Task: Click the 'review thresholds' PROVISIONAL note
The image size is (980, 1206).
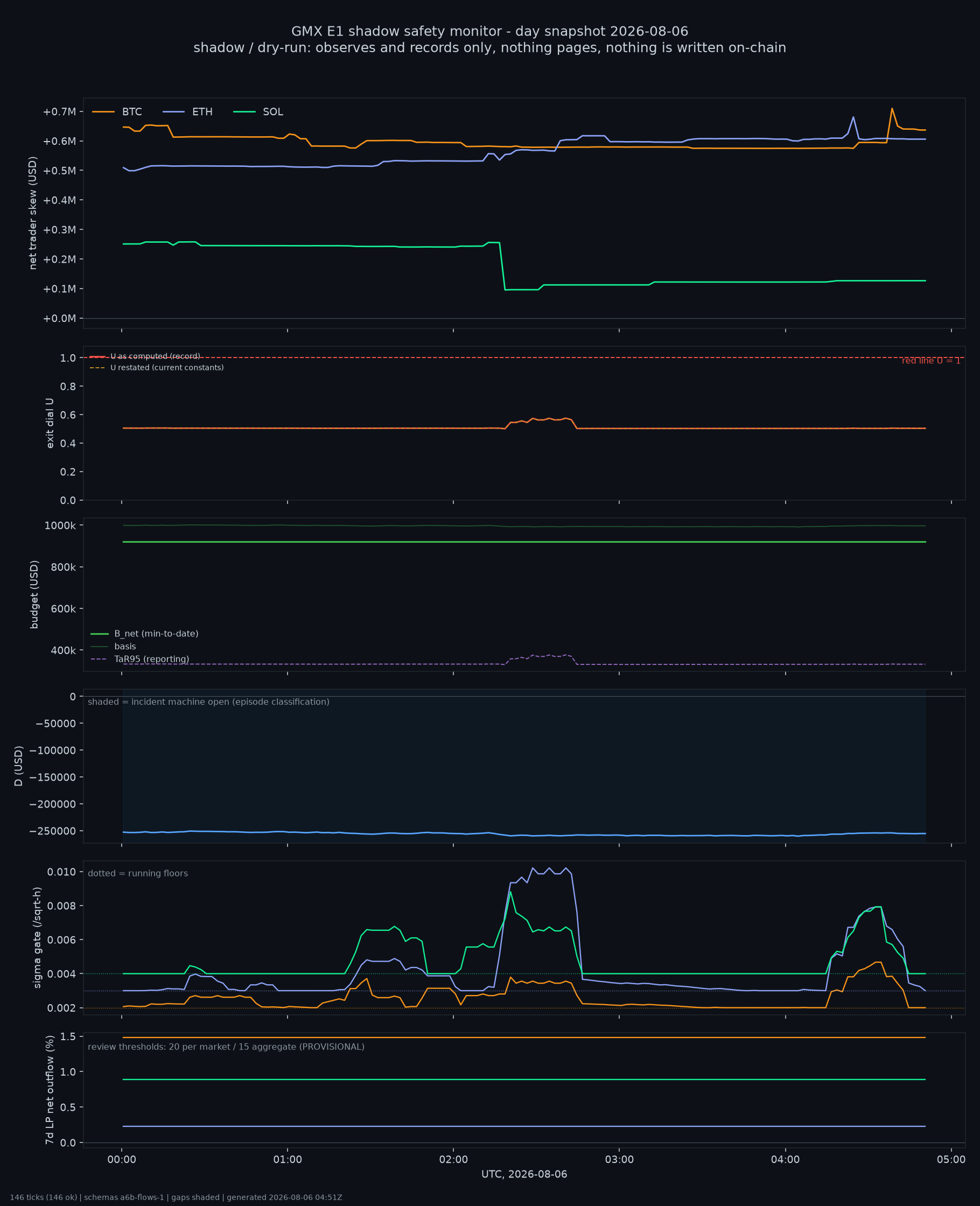Action: click(x=226, y=1047)
